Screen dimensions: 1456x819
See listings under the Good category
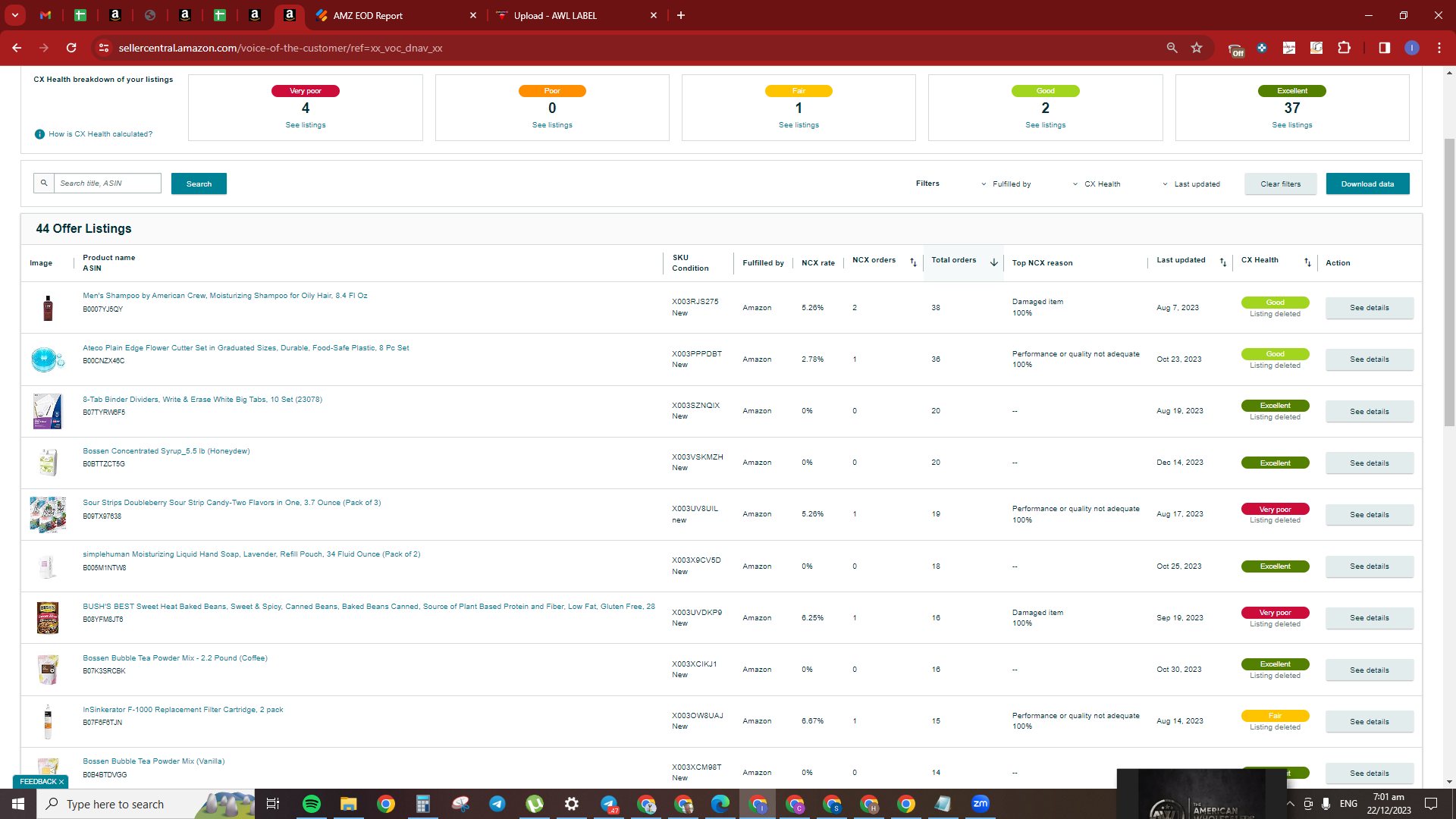click(1045, 125)
